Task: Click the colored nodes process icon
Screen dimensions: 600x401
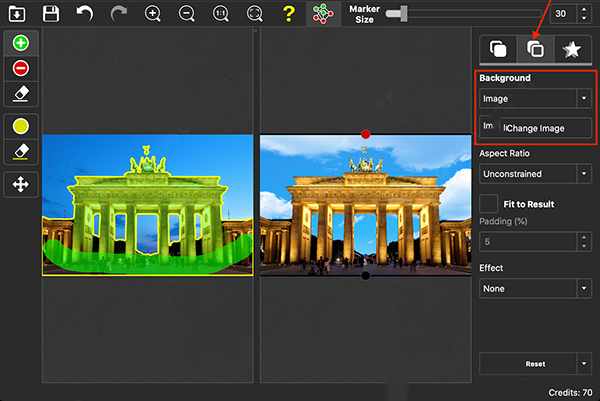Action: 323,14
